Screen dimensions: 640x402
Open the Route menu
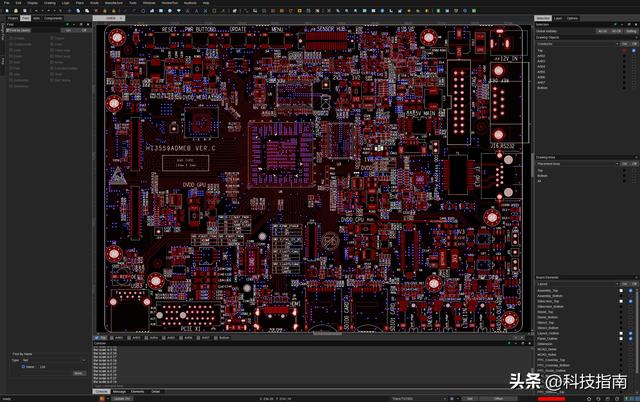click(x=94, y=3)
